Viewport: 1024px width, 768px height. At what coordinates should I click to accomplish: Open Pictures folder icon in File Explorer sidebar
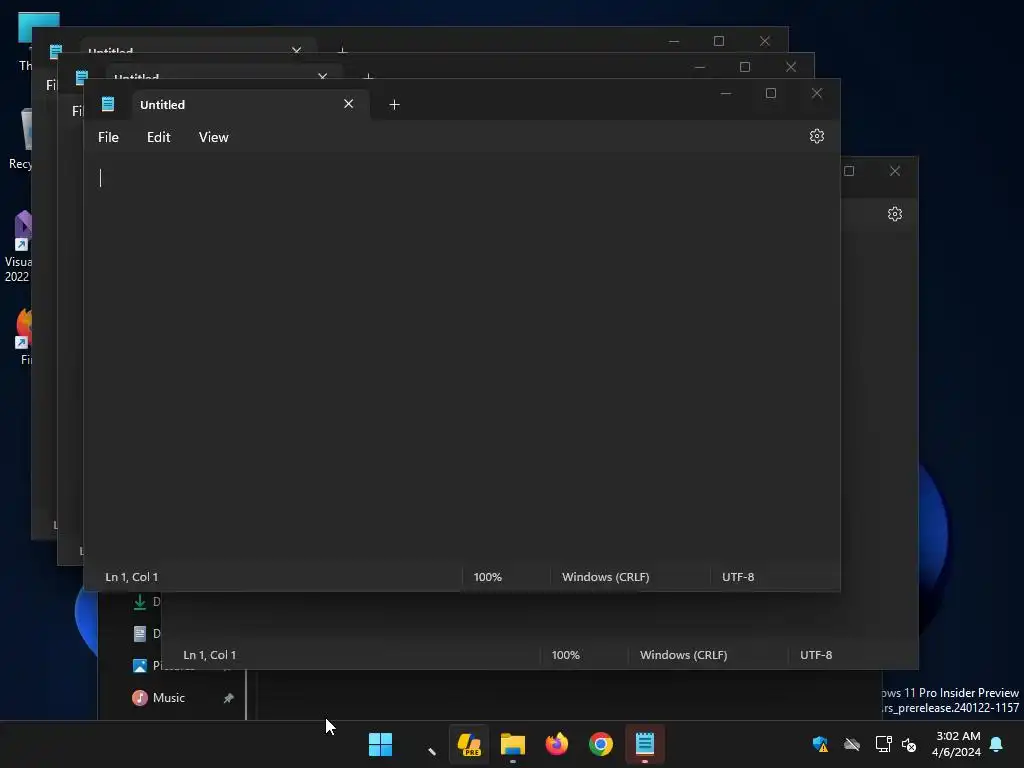(x=140, y=665)
